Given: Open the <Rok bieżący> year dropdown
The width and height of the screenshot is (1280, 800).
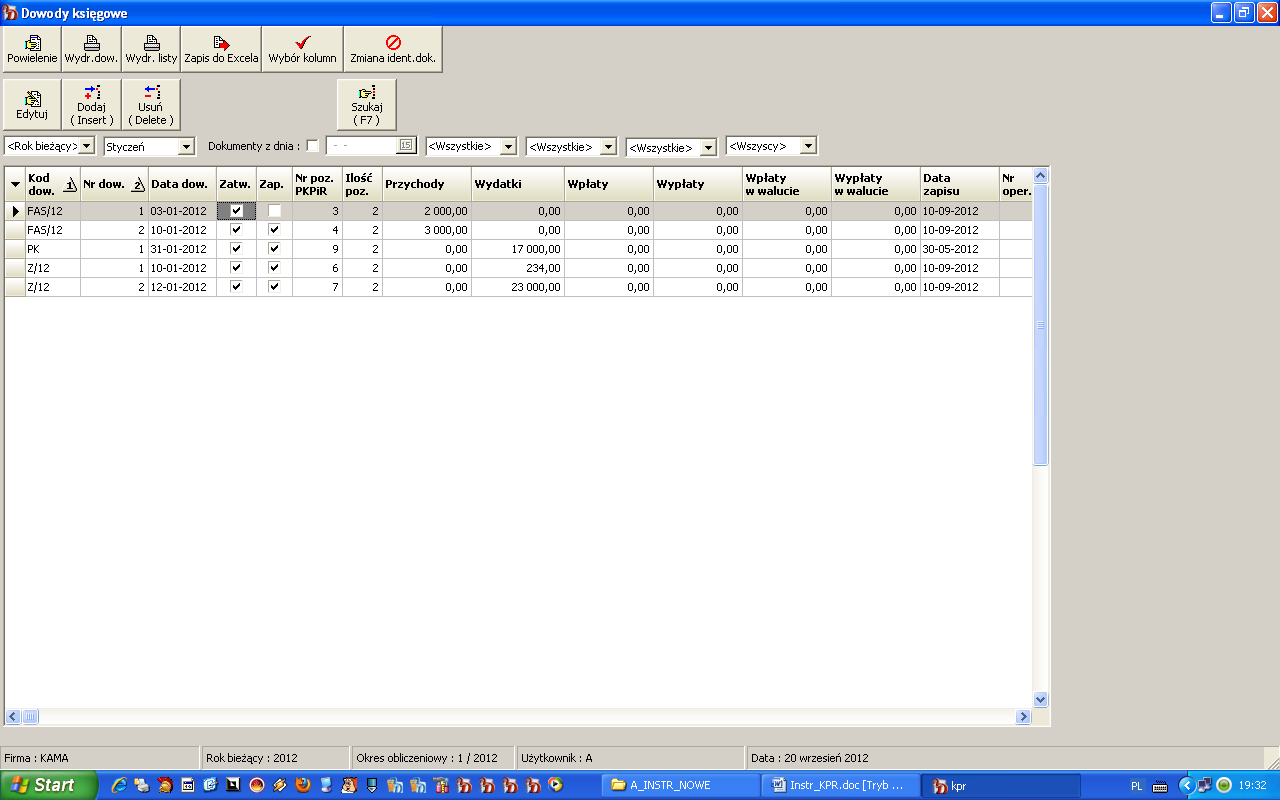Looking at the screenshot, I should click(x=87, y=146).
